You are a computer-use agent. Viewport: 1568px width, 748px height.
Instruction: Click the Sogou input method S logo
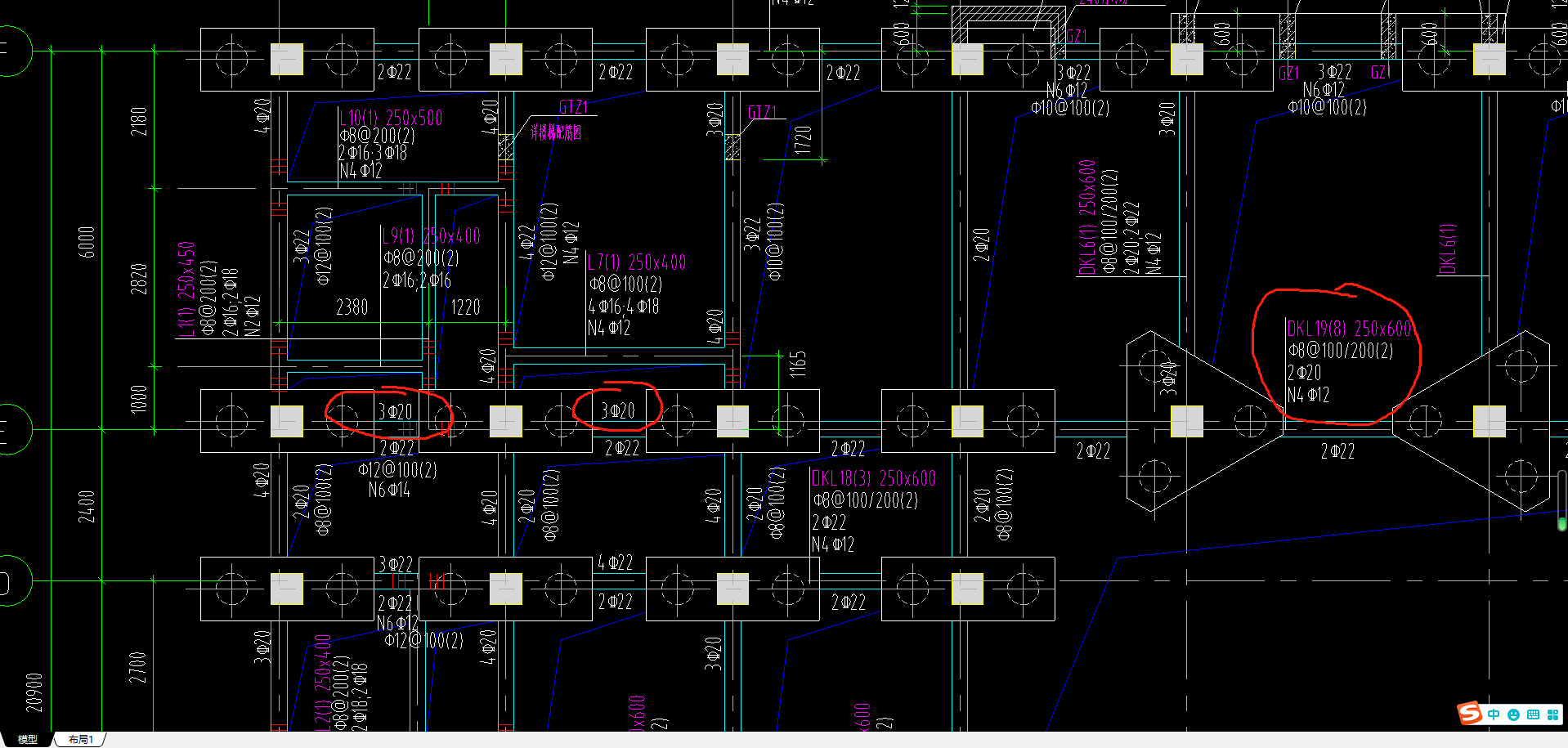click(x=1470, y=713)
